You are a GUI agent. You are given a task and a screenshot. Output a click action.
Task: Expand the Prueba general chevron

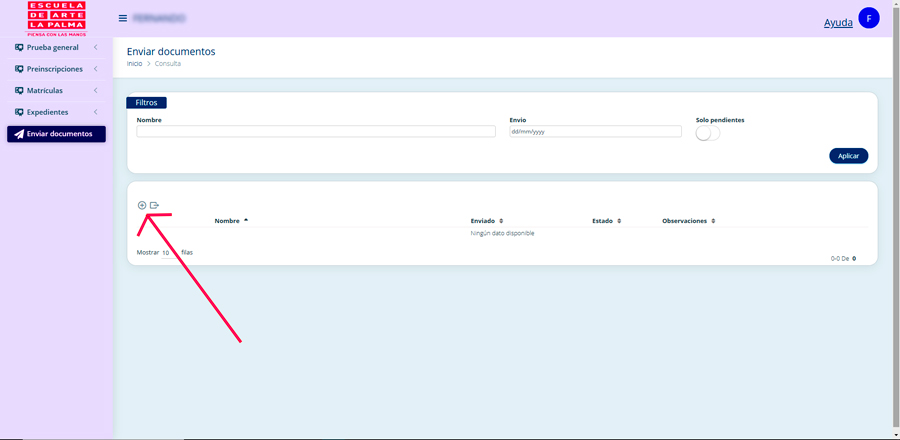pyautogui.click(x=95, y=48)
